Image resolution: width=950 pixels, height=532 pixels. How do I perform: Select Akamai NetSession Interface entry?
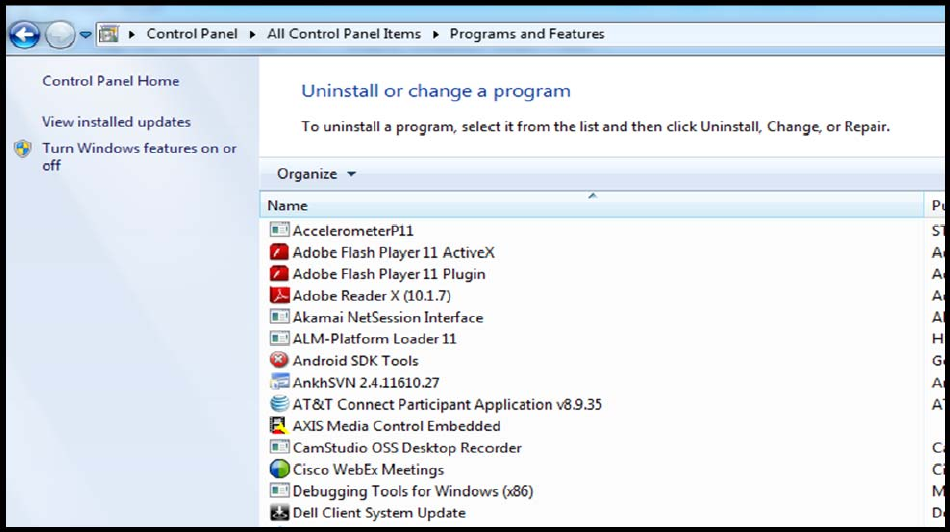(x=388, y=317)
